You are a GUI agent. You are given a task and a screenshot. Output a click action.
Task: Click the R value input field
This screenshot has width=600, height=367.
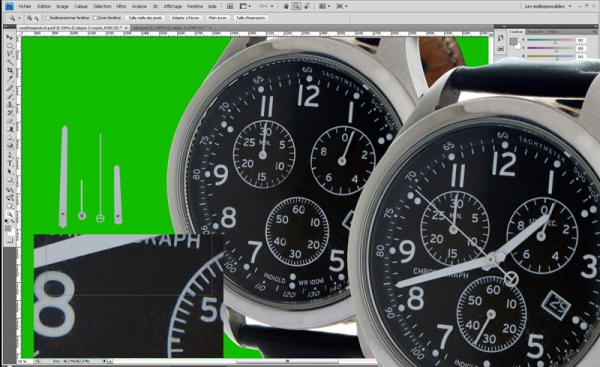(580, 40)
